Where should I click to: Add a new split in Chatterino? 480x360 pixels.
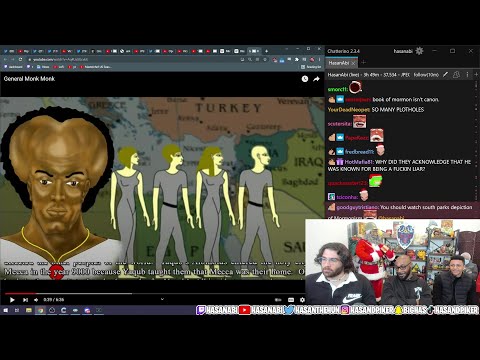[476, 75]
